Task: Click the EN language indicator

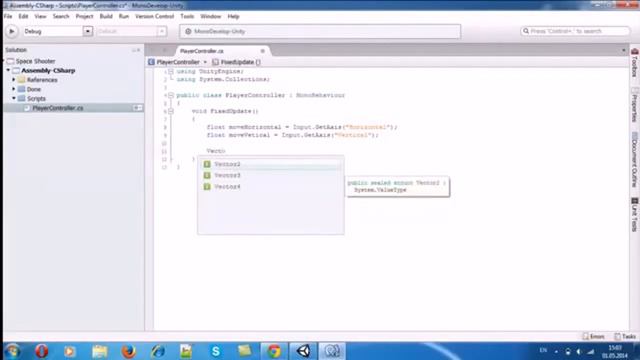Action: tap(543, 350)
